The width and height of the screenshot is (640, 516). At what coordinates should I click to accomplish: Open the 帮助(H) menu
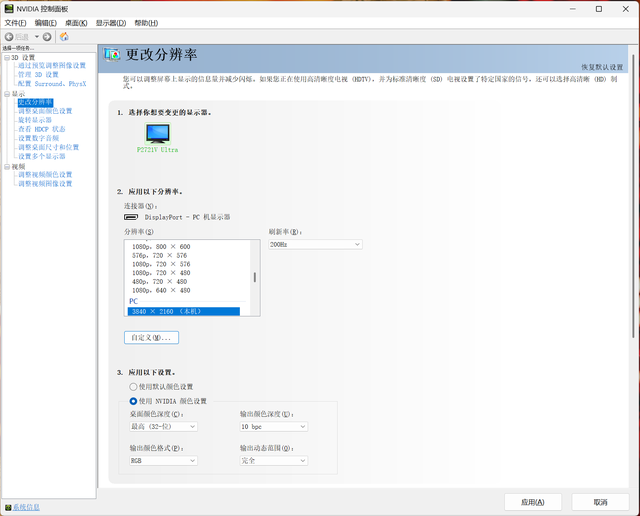pyautogui.click(x=145, y=22)
